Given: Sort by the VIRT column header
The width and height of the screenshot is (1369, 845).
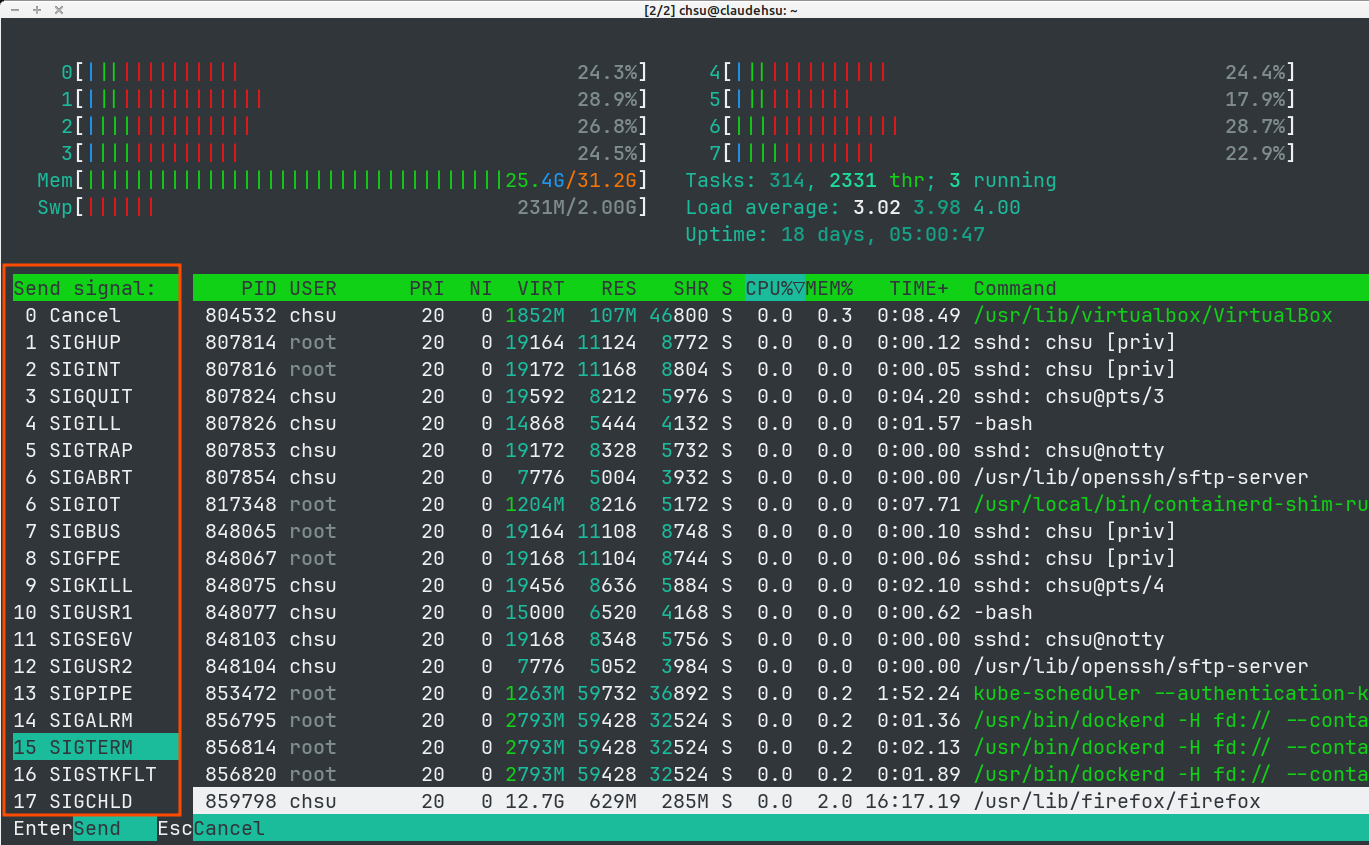Looking at the screenshot, I should pos(541,288).
